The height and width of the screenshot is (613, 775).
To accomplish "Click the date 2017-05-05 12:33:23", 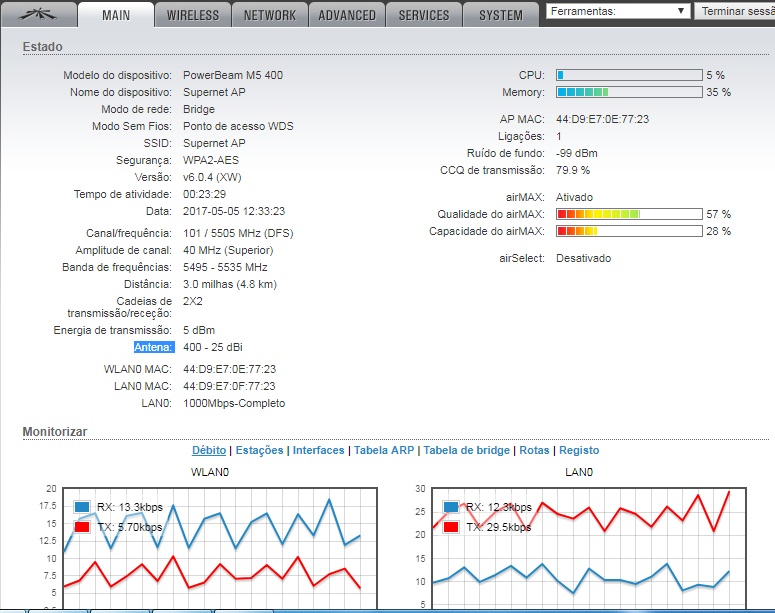I will 234,211.
